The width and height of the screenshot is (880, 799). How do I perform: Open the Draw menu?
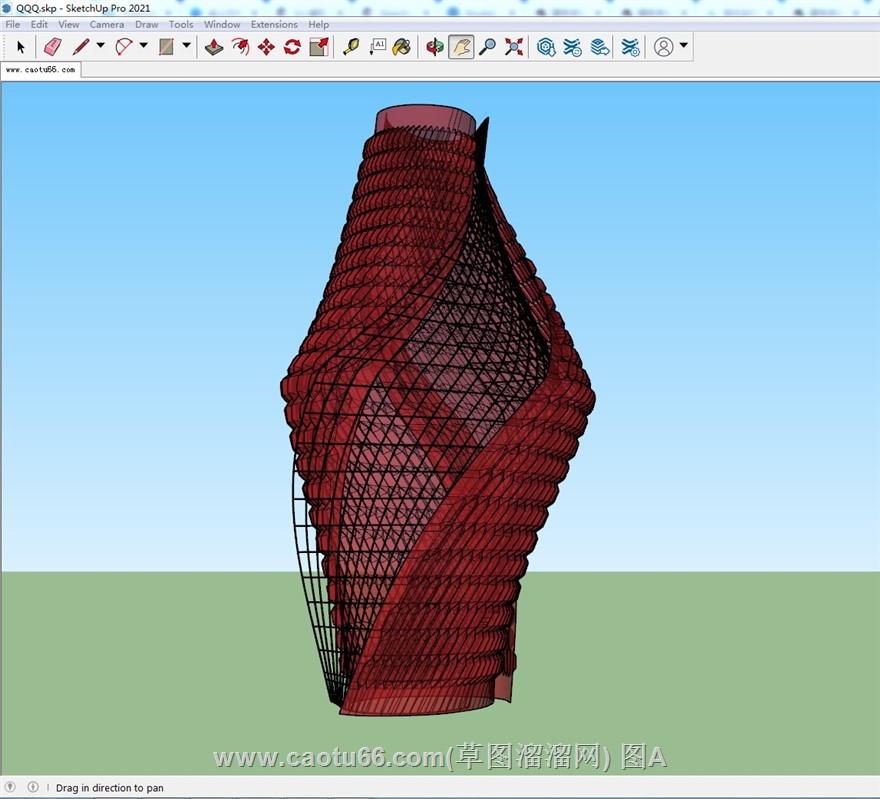146,24
